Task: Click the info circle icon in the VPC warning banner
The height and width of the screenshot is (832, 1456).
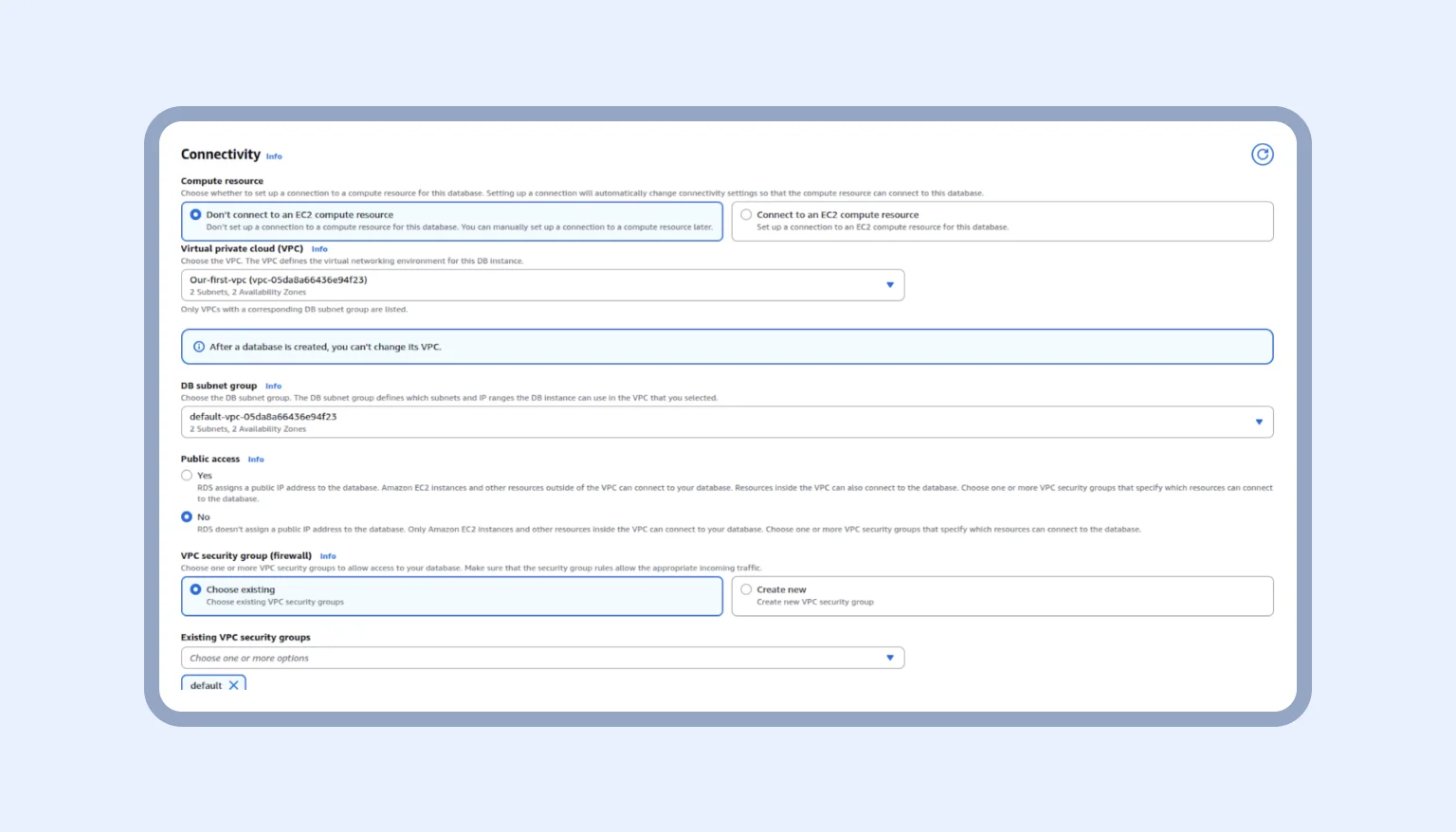Action: click(197, 346)
